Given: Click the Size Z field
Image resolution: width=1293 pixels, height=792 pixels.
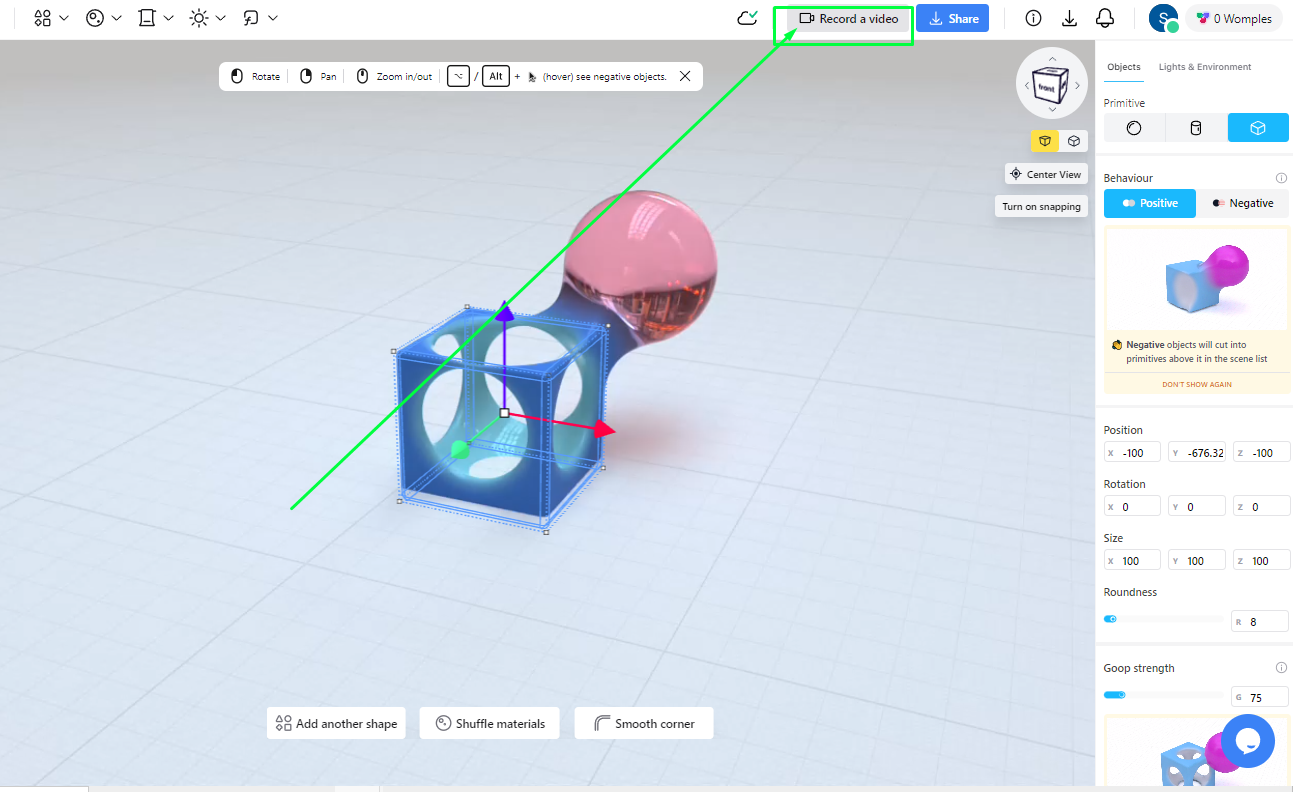Looking at the screenshot, I should click(1261, 560).
